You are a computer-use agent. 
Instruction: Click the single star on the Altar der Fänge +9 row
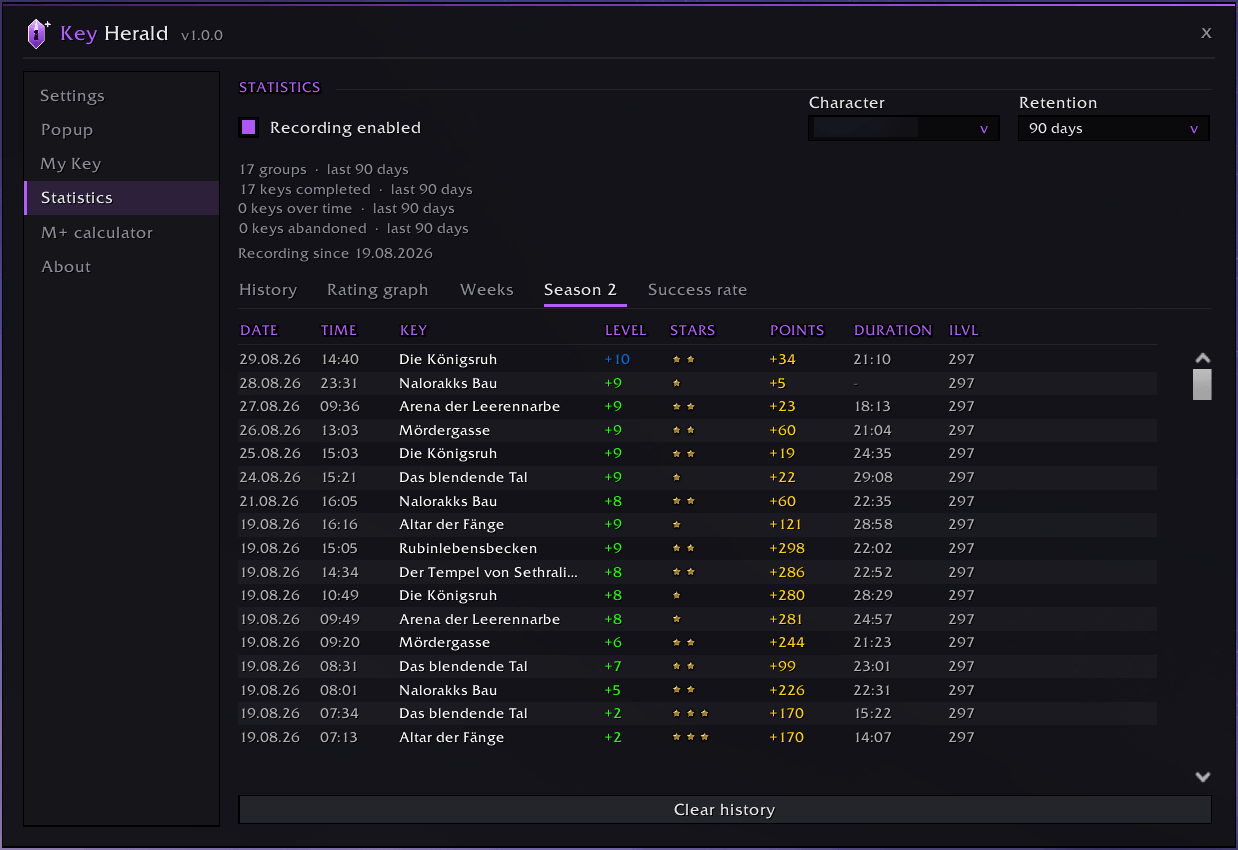click(677, 525)
